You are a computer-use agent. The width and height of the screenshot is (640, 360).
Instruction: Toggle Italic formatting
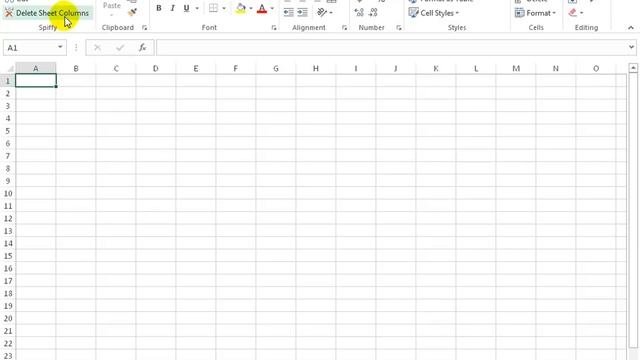coord(172,8)
